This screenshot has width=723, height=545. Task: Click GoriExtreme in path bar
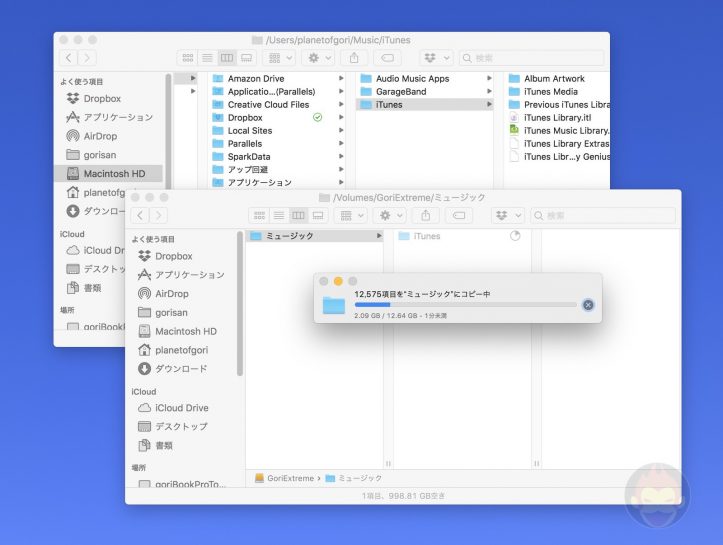(284, 478)
